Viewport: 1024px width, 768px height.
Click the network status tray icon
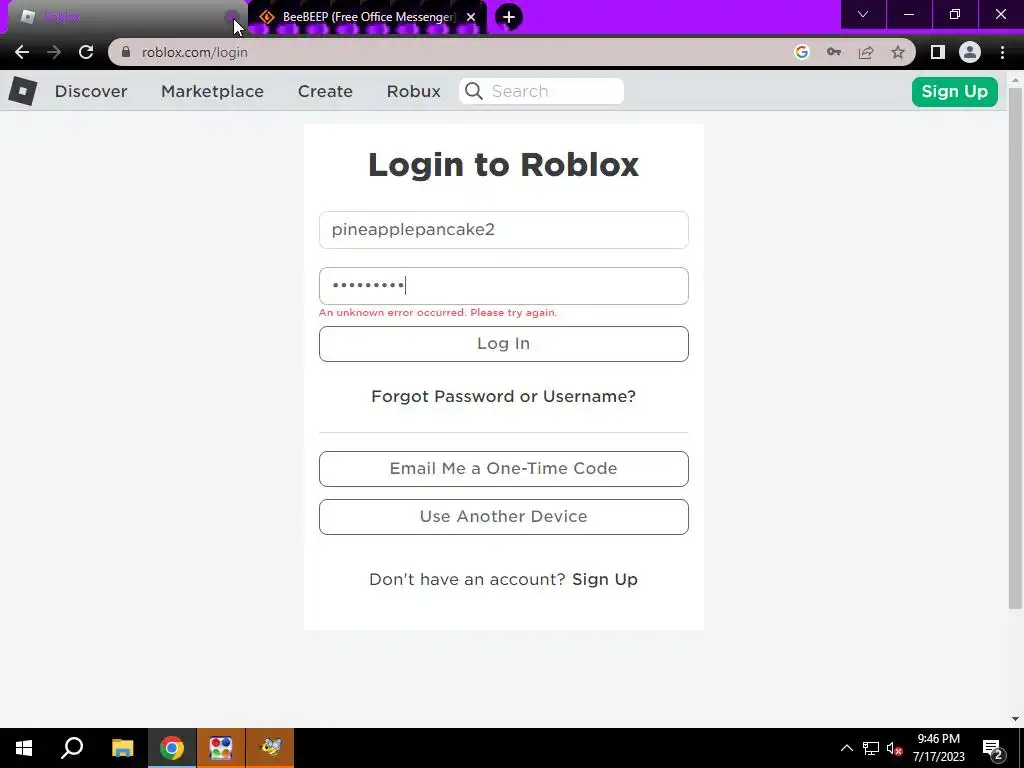coord(871,748)
